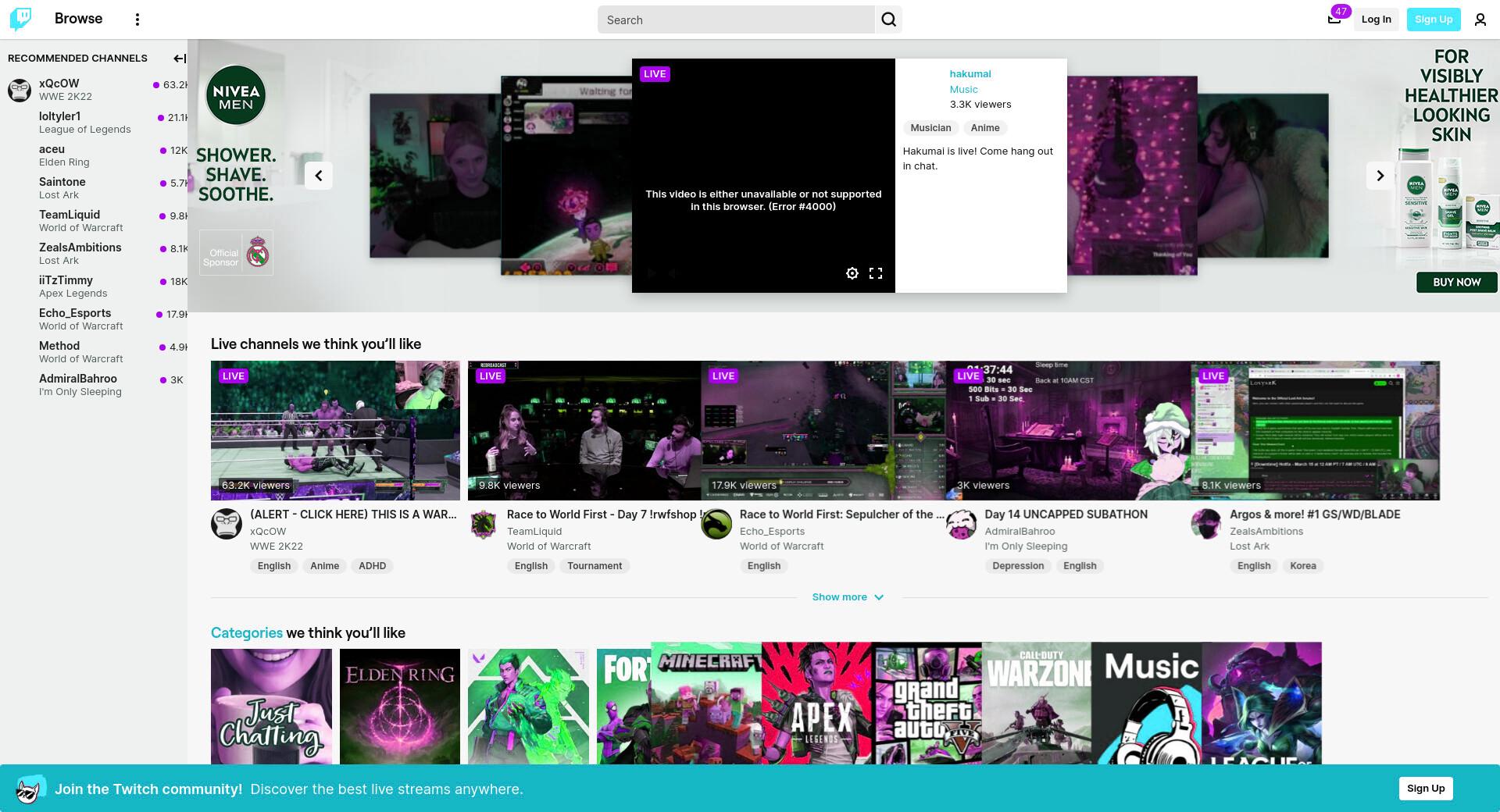Open the Call of Duty Warzone cover

pos(1037,703)
